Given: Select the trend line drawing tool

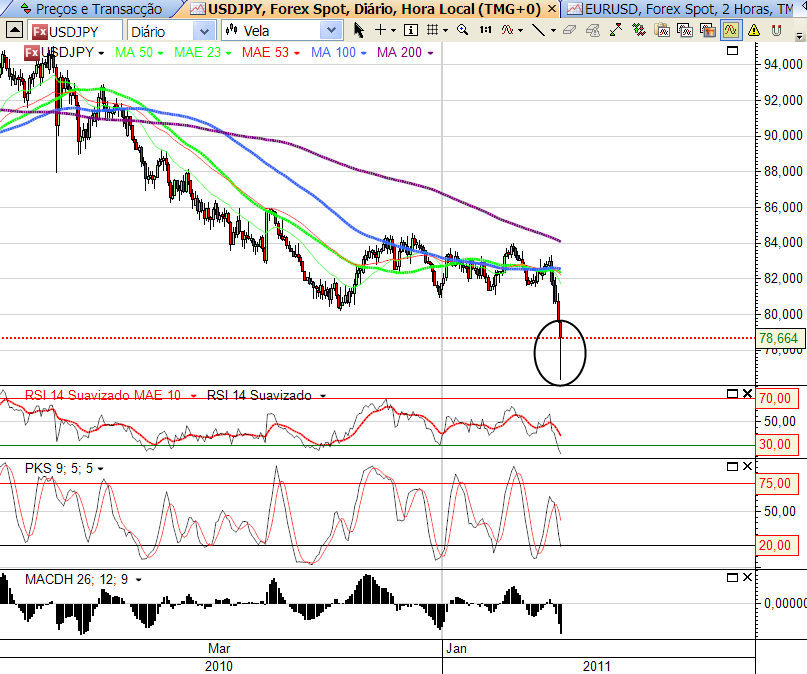Looking at the screenshot, I should (x=538, y=30).
